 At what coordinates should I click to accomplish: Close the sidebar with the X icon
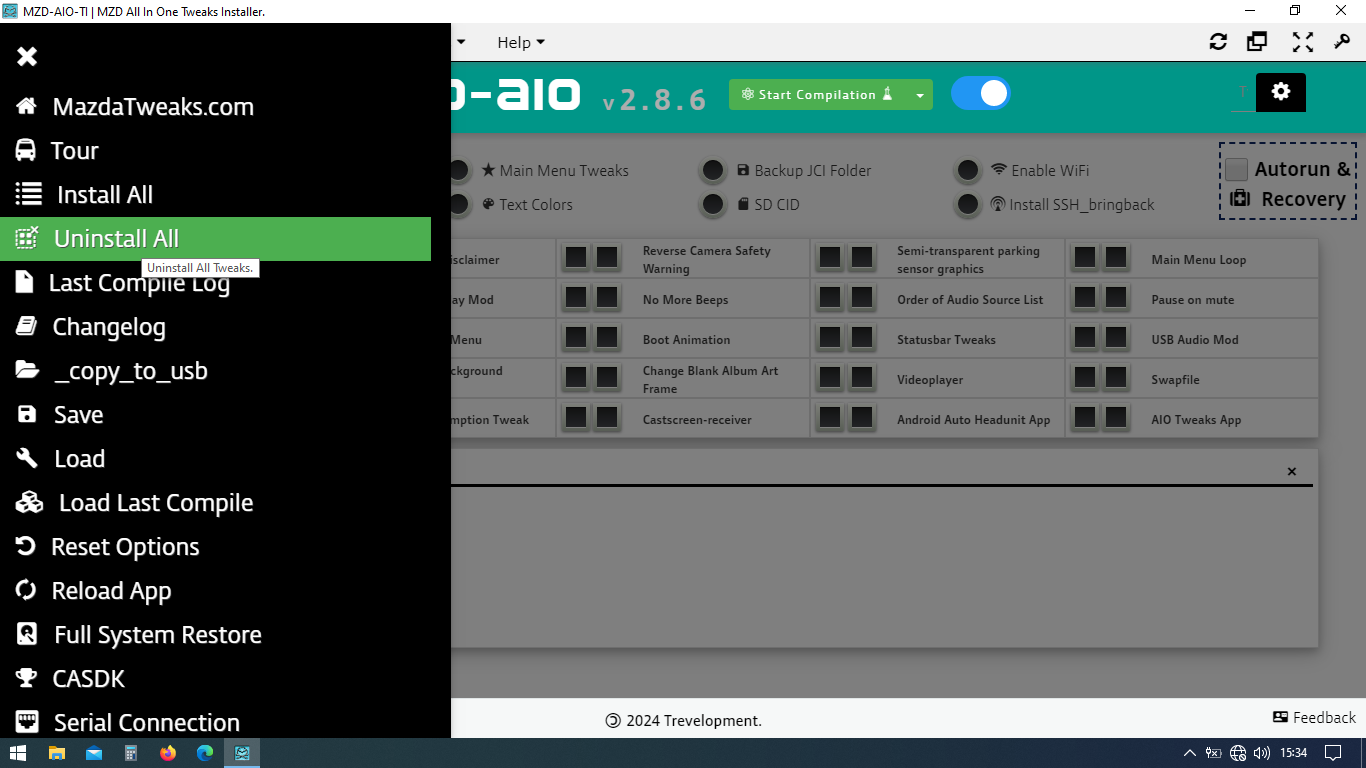27,56
